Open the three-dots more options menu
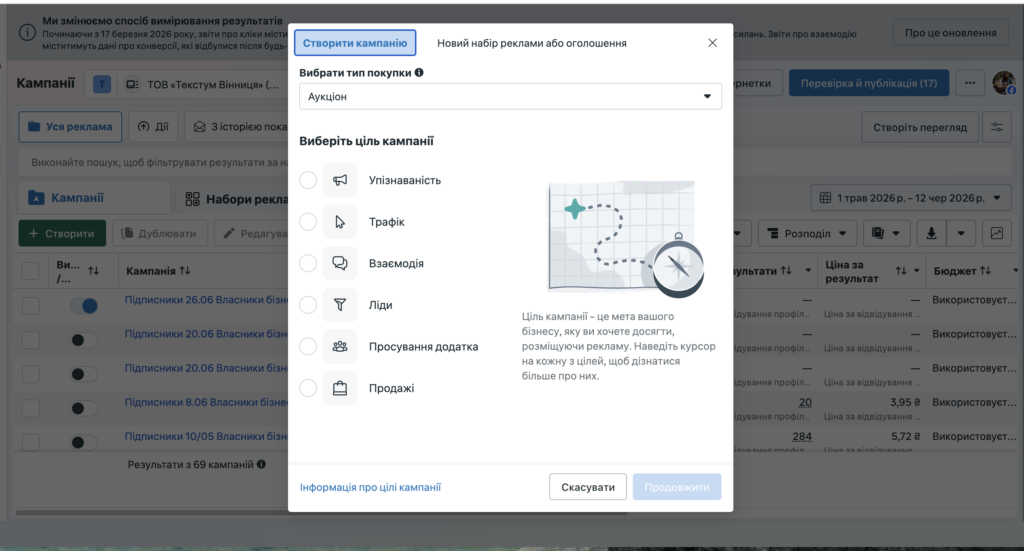The image size is (1024, 551). tap(970, 84)
